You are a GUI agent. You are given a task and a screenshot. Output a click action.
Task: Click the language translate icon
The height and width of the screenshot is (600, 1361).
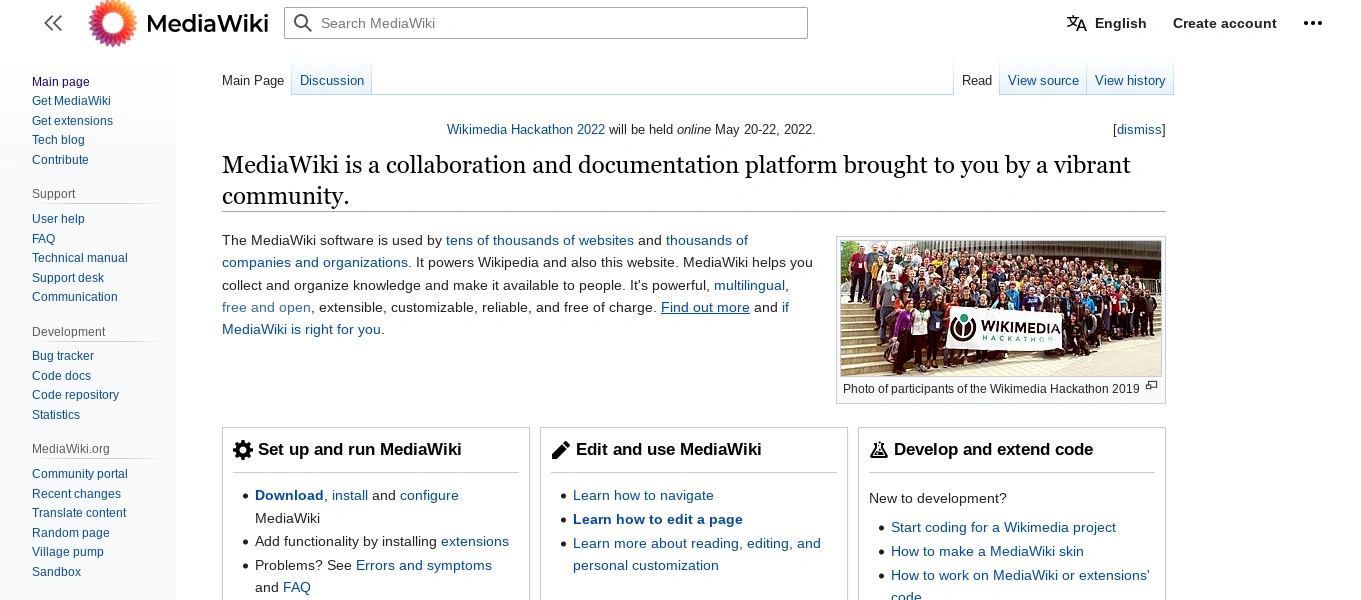click(x=1076, y=23)
